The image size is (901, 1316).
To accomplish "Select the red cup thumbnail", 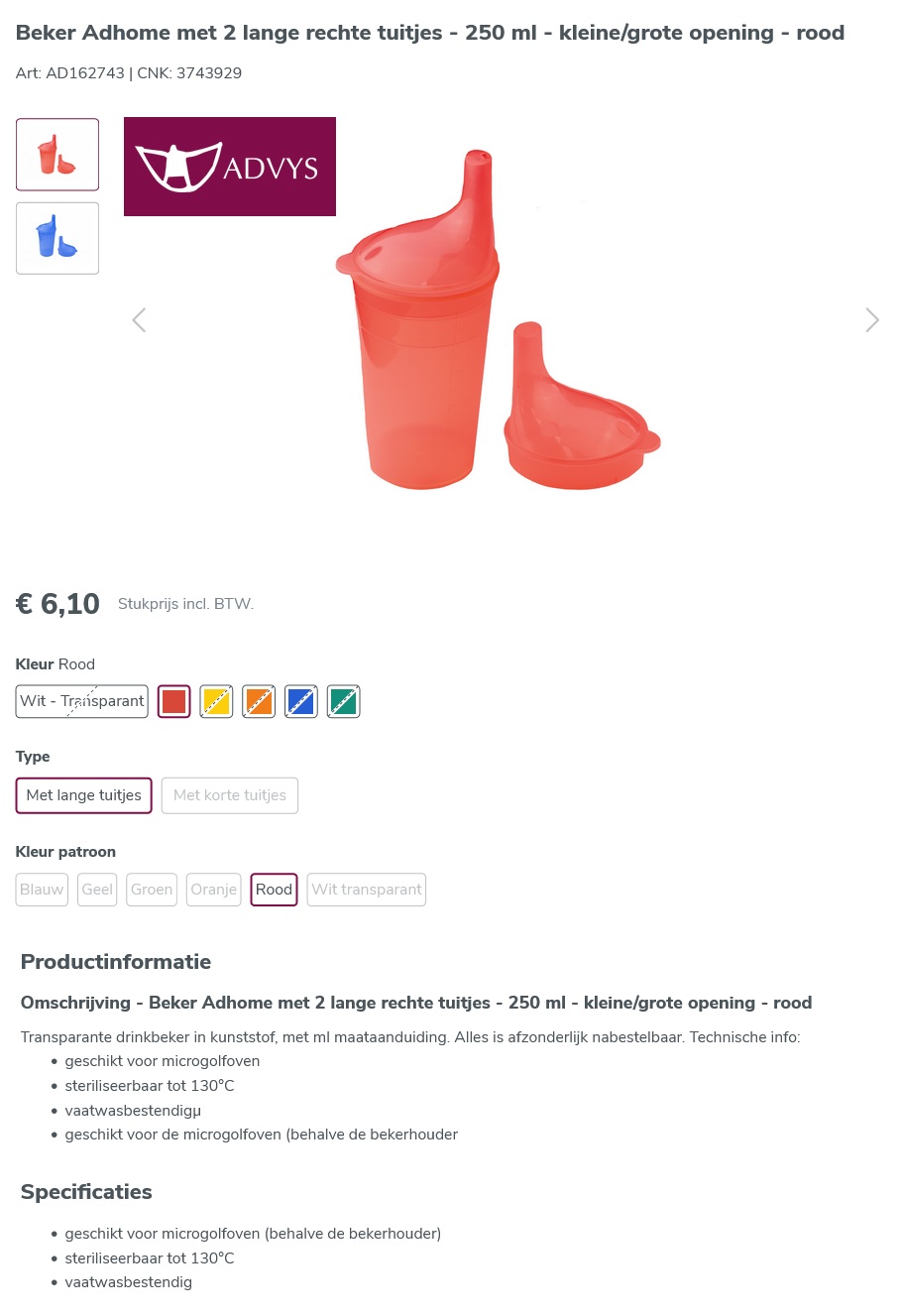I will 57,155.
